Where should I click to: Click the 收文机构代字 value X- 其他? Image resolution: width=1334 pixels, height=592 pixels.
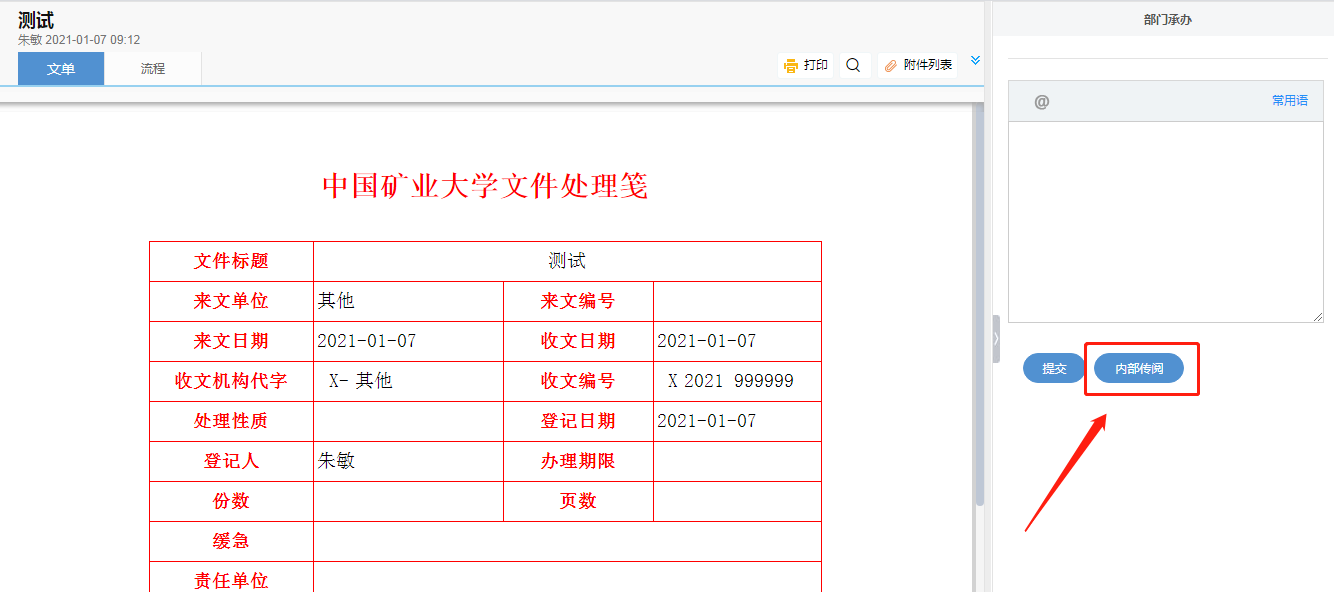pos(361,381)
